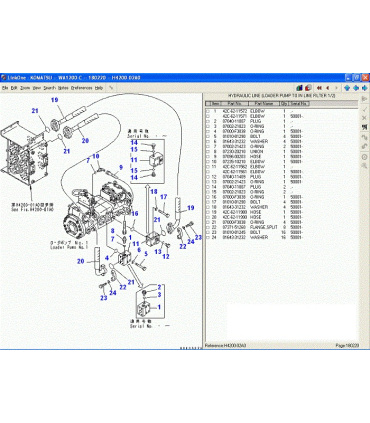Click the undo arrow icon in side strip
The height and width of the screenshot is (423, 370).
pos(364,146)
